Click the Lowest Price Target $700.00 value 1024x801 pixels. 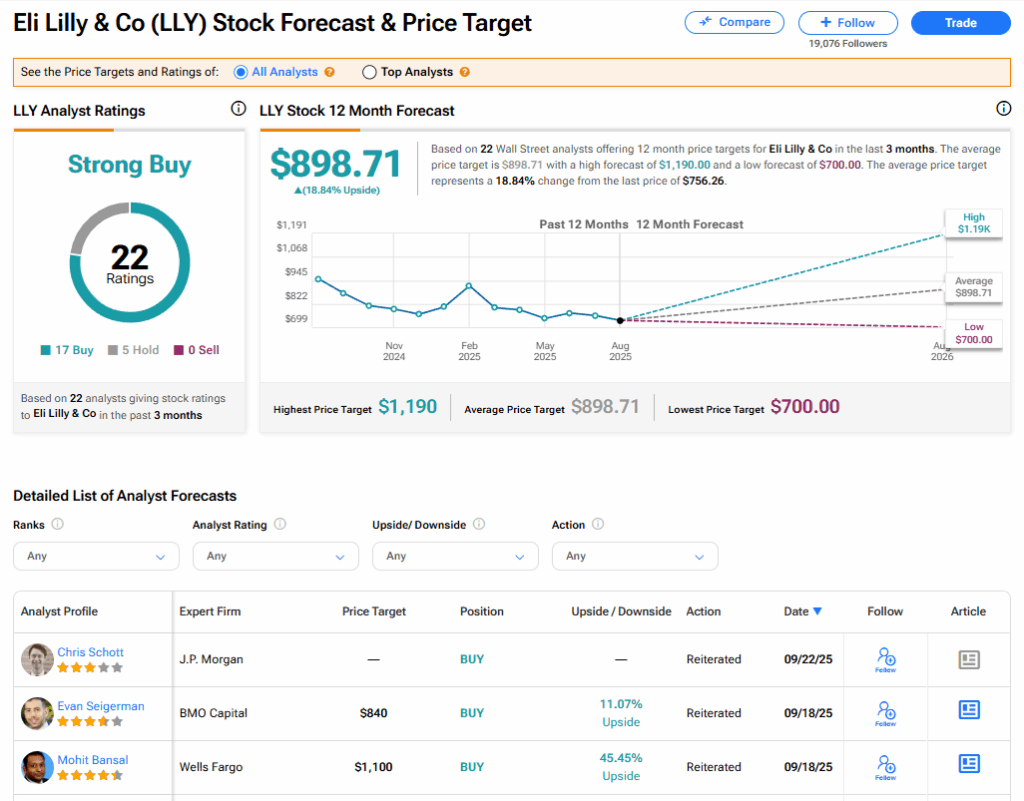pyautogui.click(x=805, y=407)
